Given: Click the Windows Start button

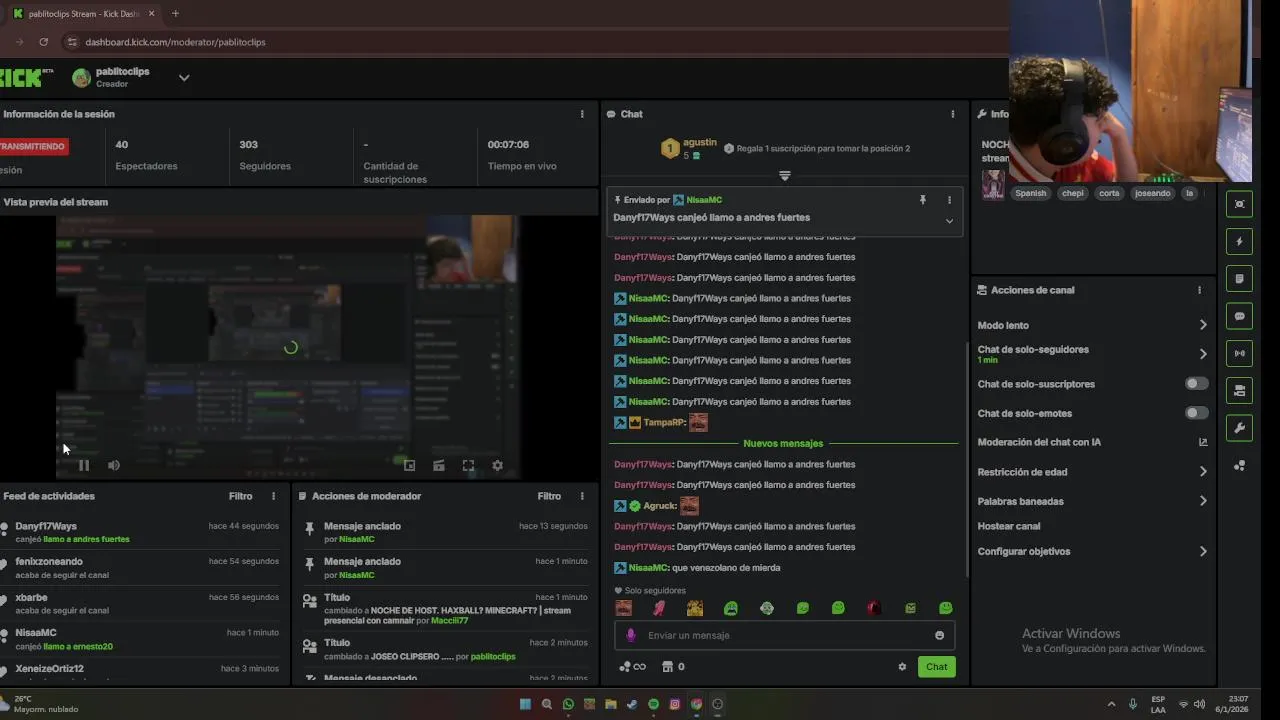Looking at the screenshot, I should [525, 704].
